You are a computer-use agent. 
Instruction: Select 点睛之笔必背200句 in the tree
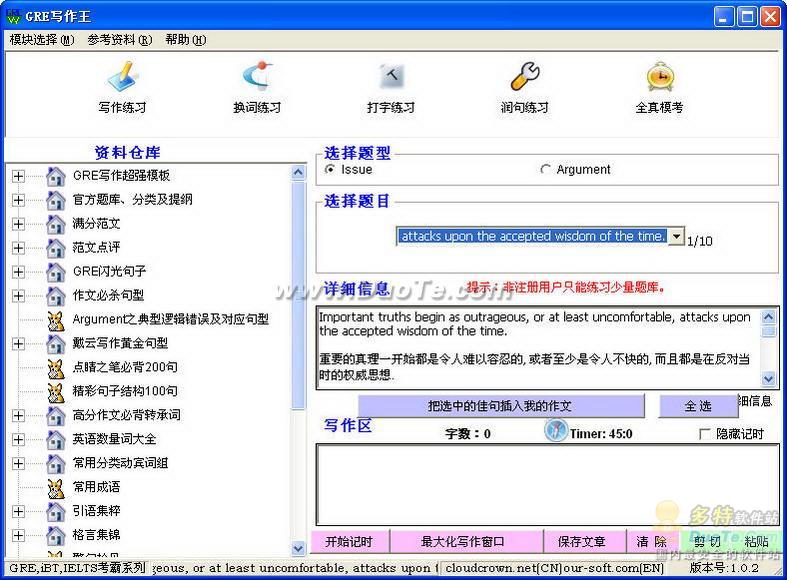(125, 367)
